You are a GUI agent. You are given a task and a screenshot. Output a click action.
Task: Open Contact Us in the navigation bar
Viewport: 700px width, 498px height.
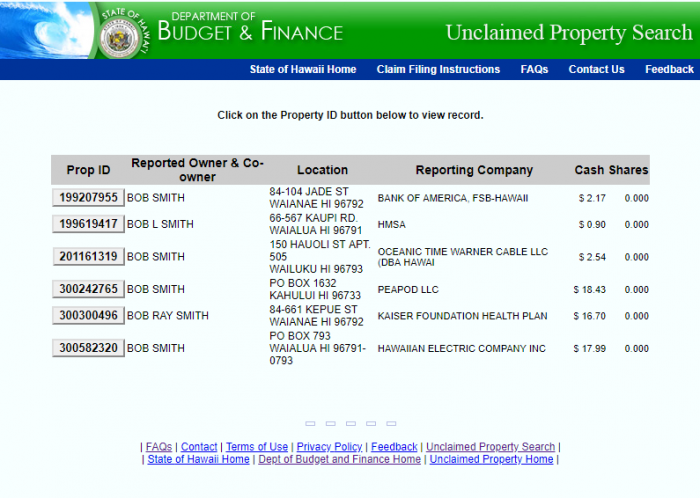(x=596, y=69)
